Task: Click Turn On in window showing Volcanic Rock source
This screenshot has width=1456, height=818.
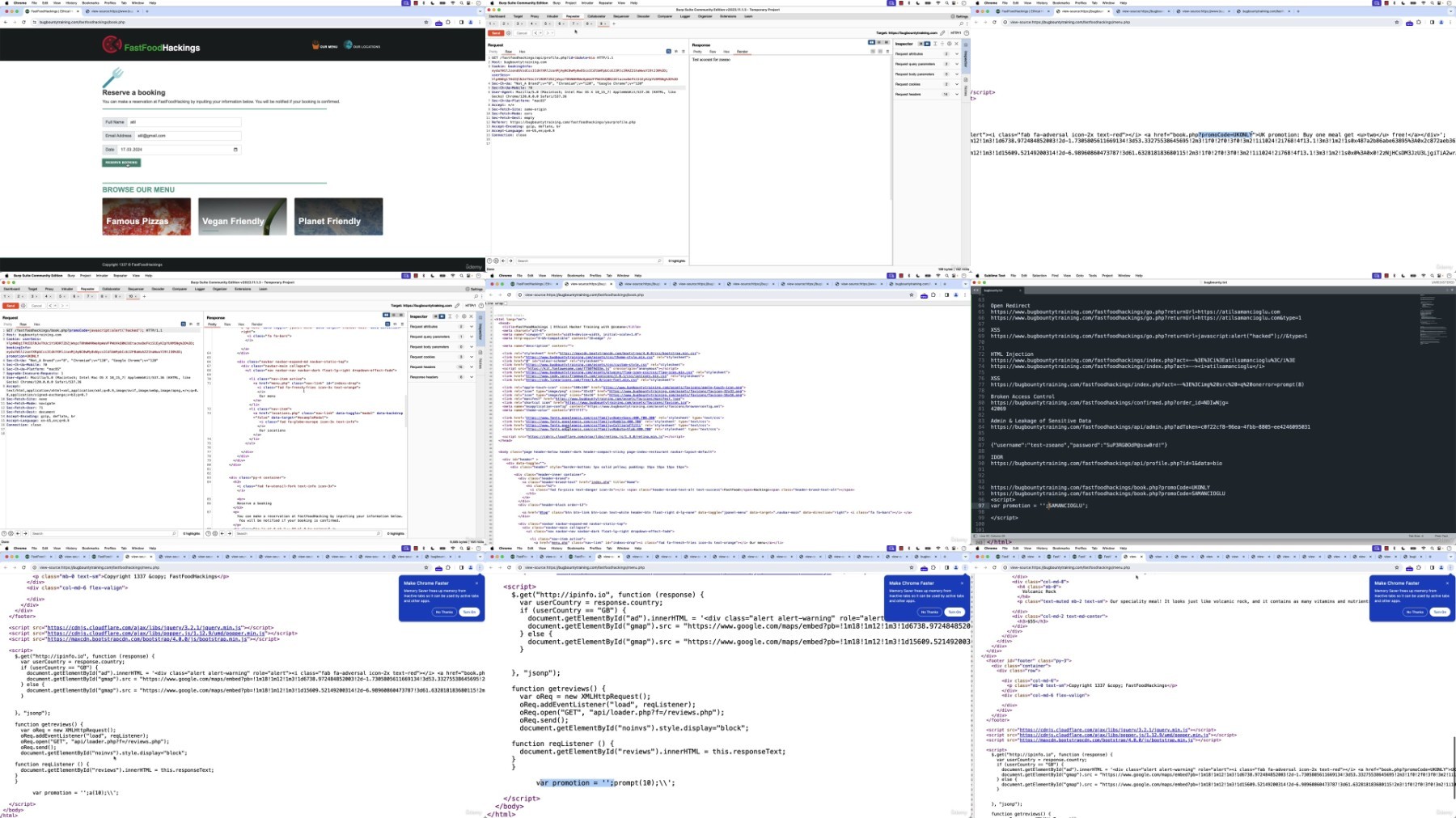Action: (x=1440, y=612)
